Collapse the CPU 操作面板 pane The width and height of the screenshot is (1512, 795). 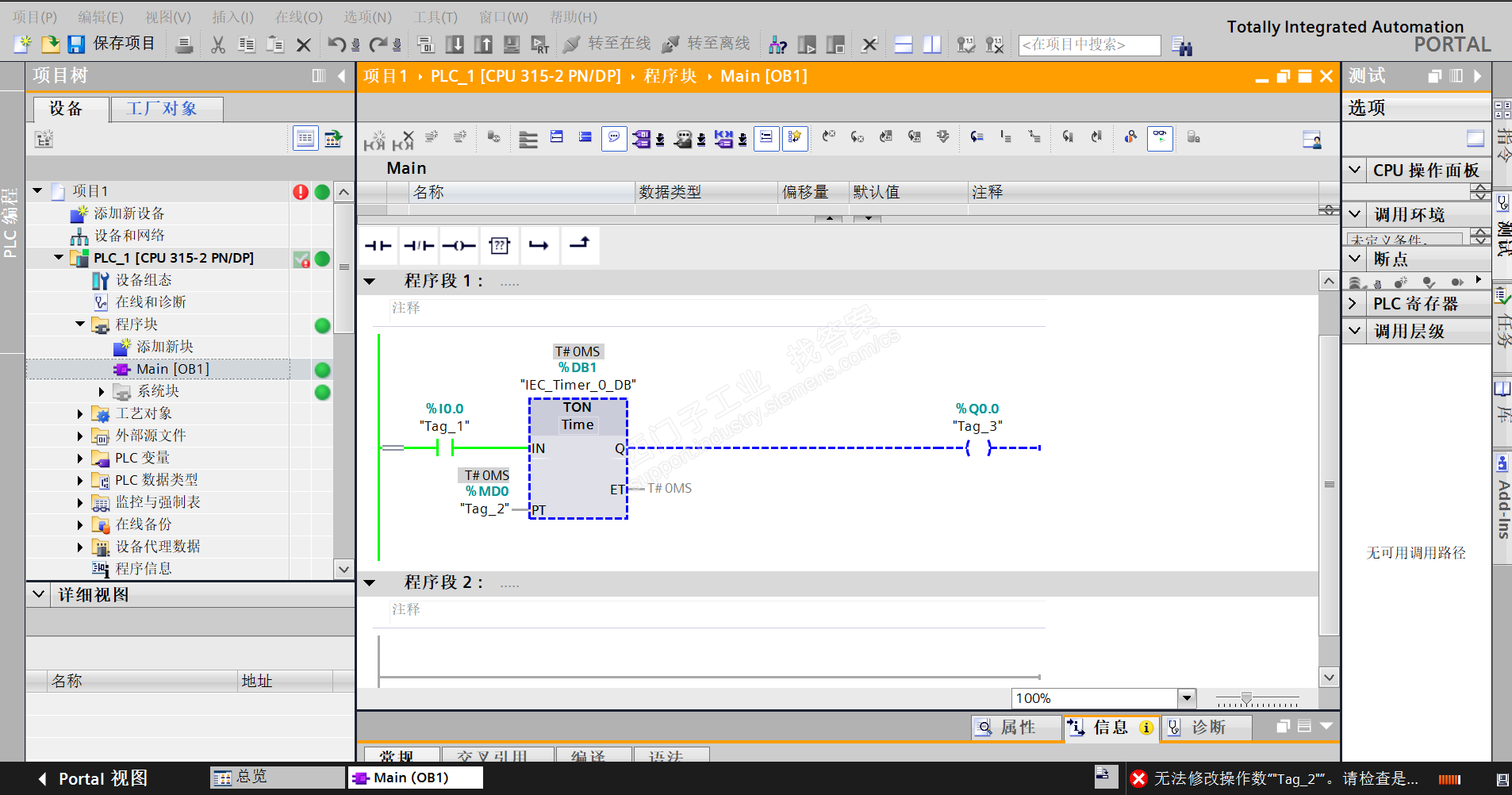(1355, 170)
